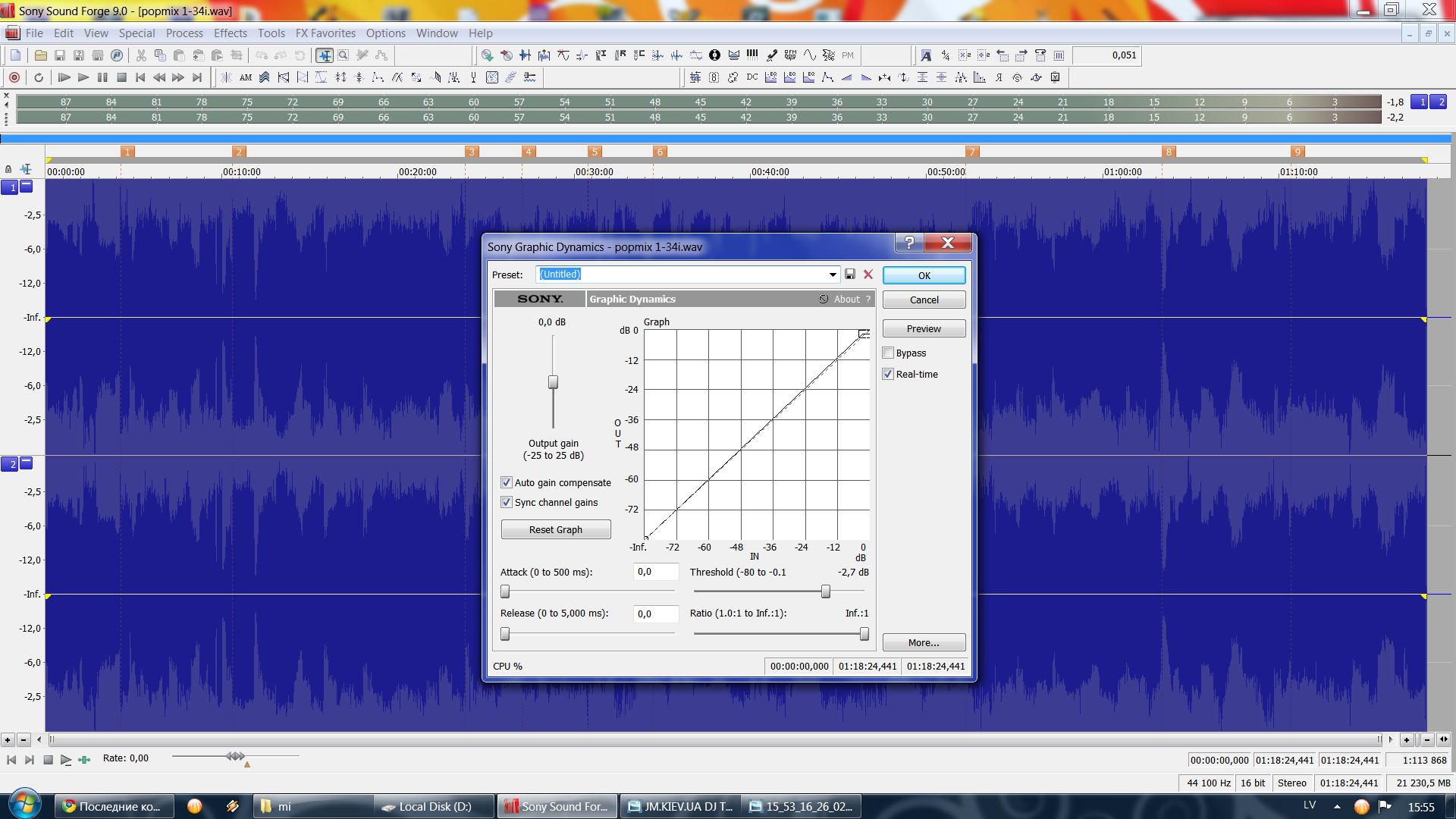This screenshot has width=1456, height=819.
Task: Toggle meter channel 1 button
Action: pos(1420,102)
